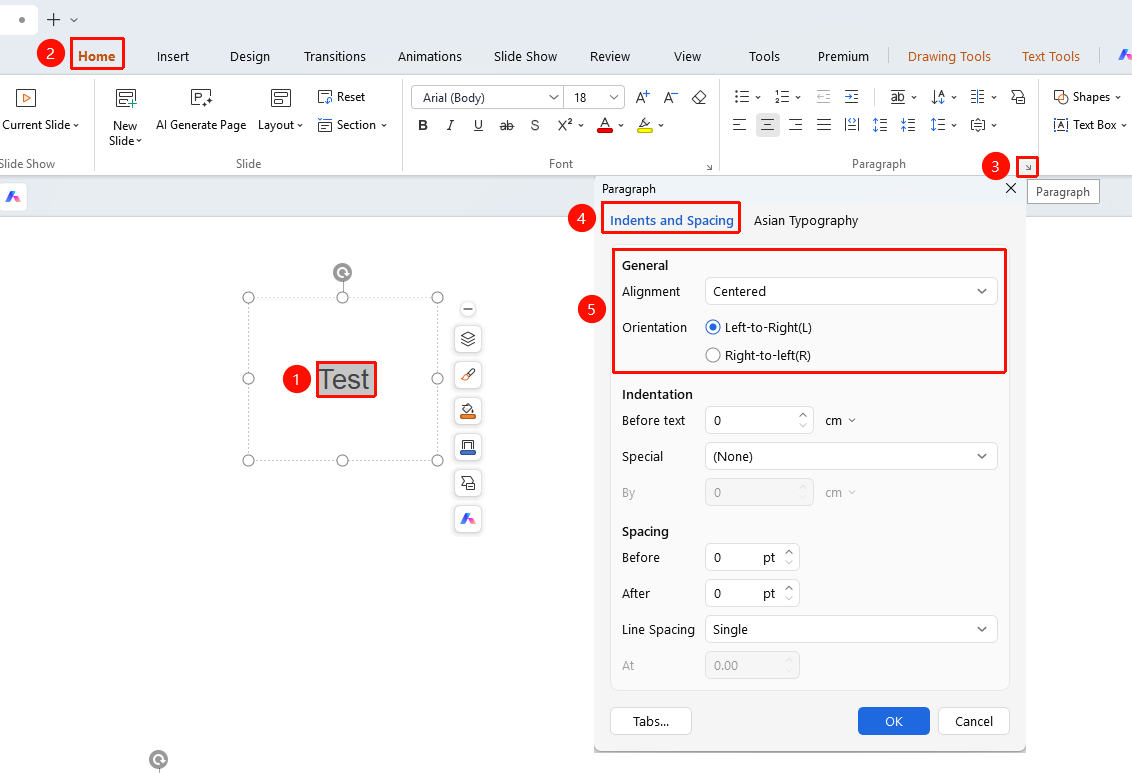Open the Special indentation dropdown
Viewport: 1132px width, 773px height.
(x=851, y=456)
